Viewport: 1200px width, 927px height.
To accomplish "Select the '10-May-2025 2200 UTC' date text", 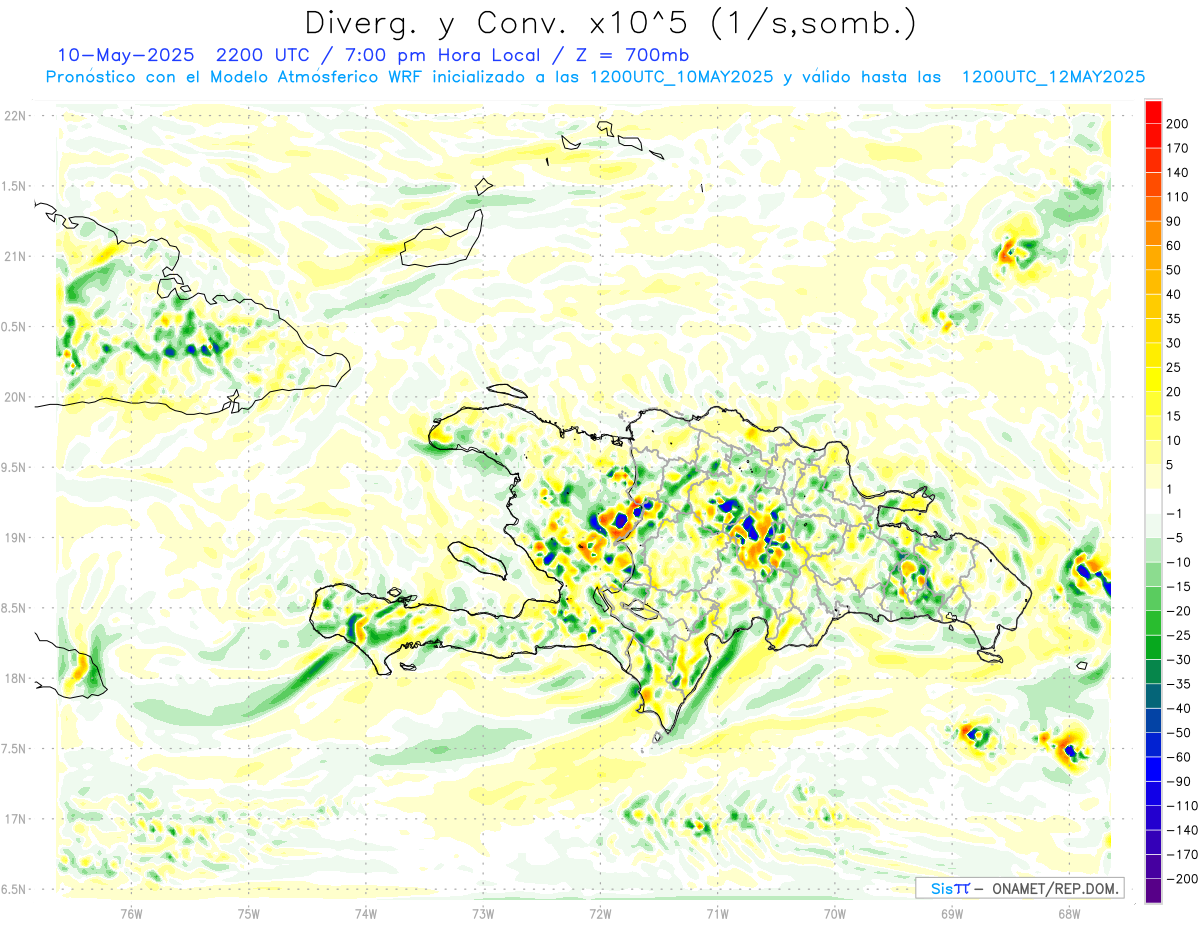I will point(186,55).
